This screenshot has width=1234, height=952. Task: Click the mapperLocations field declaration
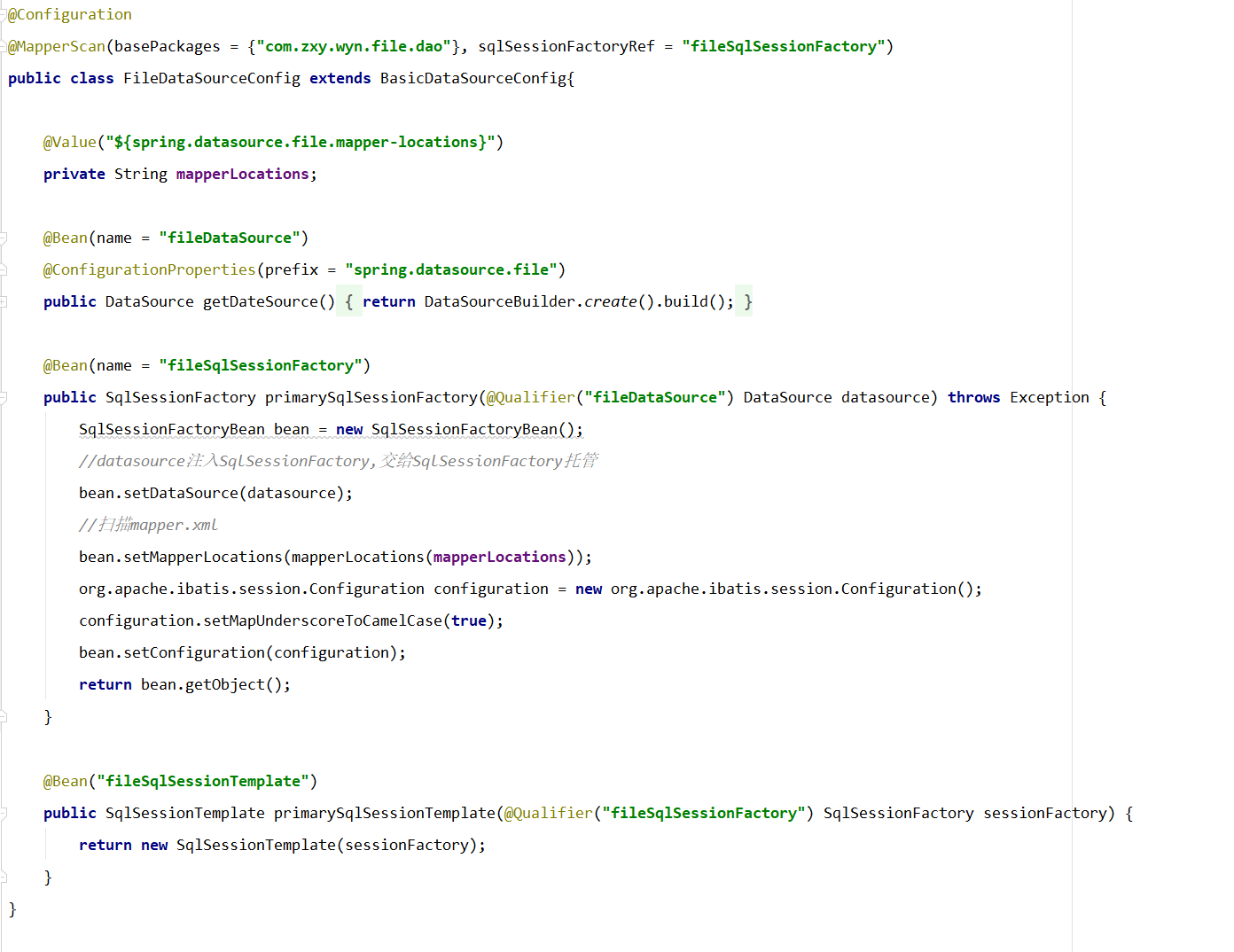pos(243,174)
